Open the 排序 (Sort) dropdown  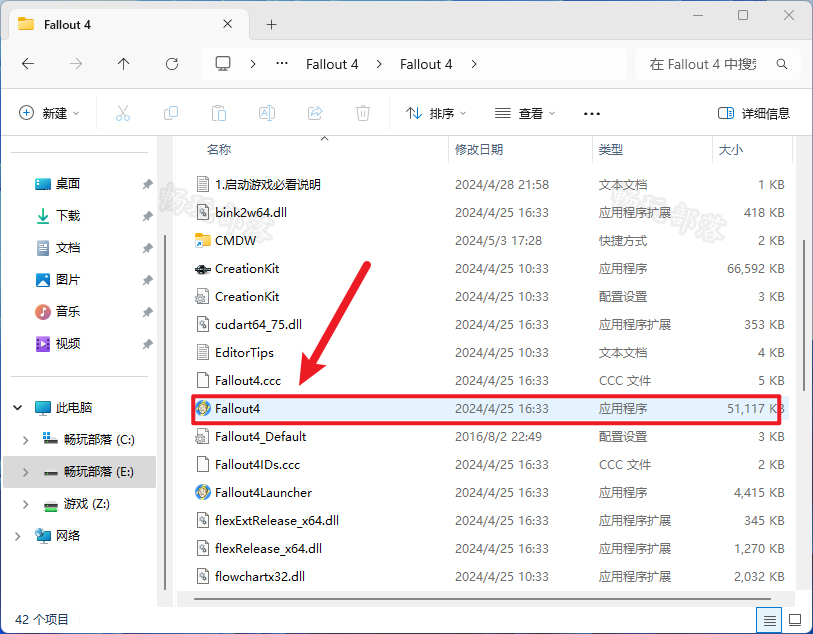point(436,113)
